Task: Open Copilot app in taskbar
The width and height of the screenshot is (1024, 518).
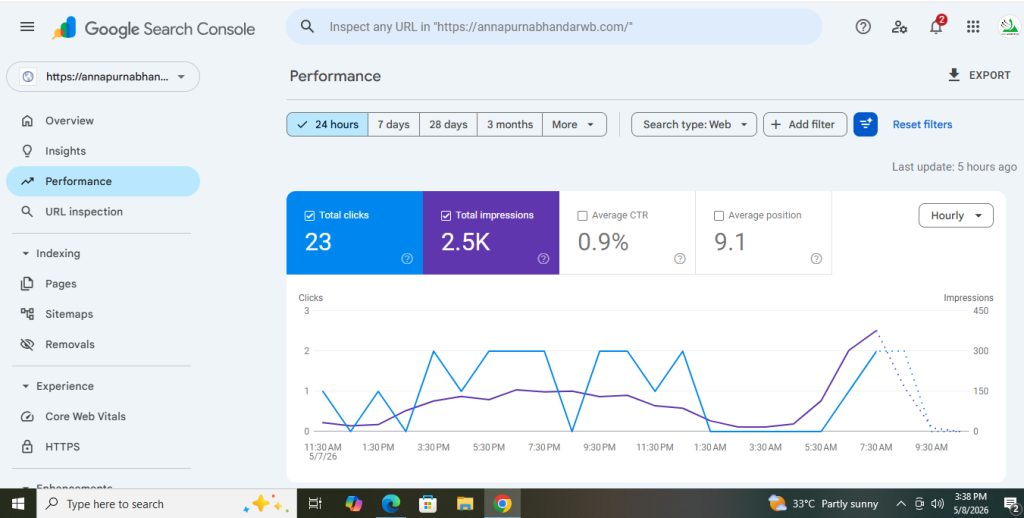Action: tap(353, 504)
